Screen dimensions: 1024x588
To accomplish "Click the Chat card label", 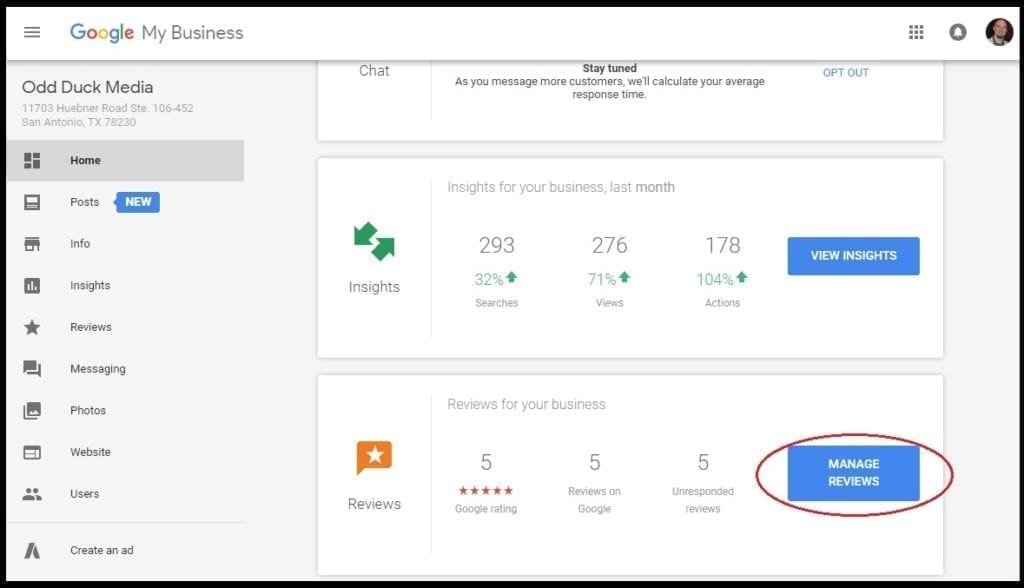I will 374,71.
